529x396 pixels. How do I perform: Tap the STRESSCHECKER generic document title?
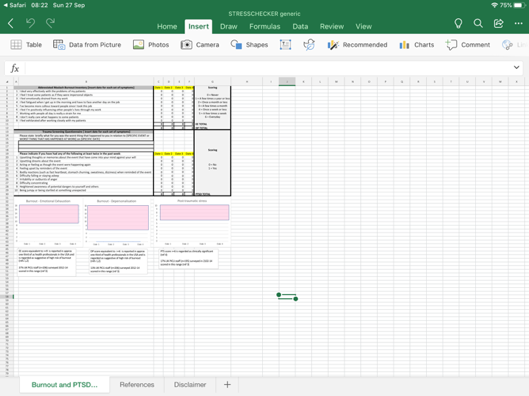coord(264,14)
